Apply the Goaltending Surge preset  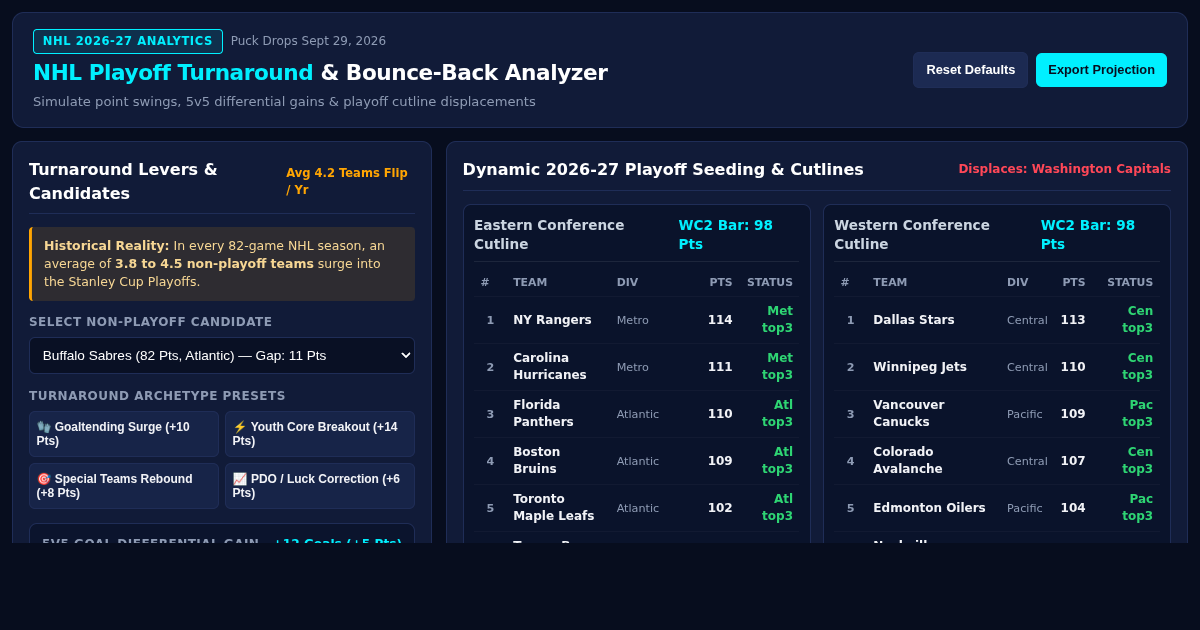pos(124,434)
